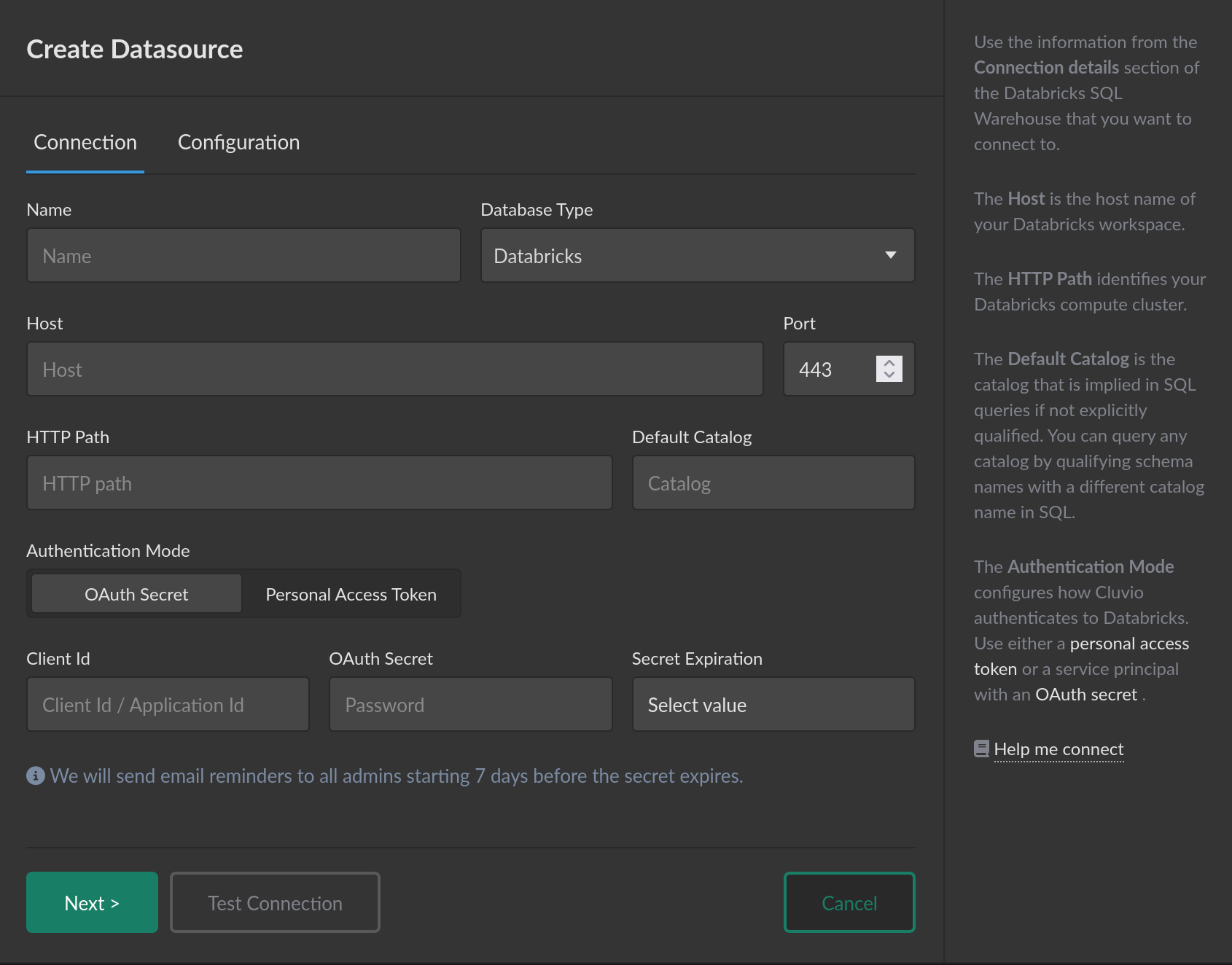Click the Secret Expiration label
This screenshot has height=965, width=1232.
(697, 658)
